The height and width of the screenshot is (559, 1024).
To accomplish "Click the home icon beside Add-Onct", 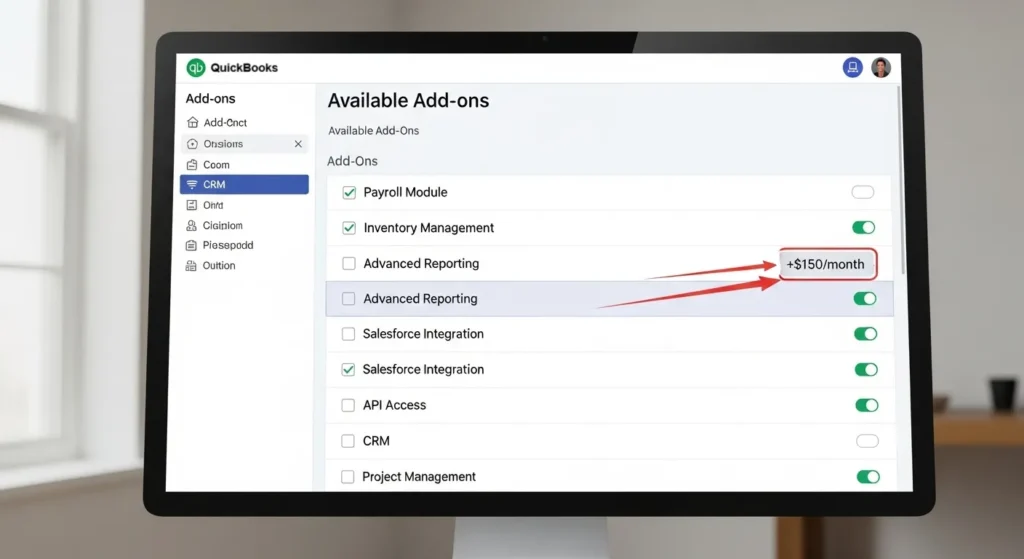I will click(x=192, y=123).
